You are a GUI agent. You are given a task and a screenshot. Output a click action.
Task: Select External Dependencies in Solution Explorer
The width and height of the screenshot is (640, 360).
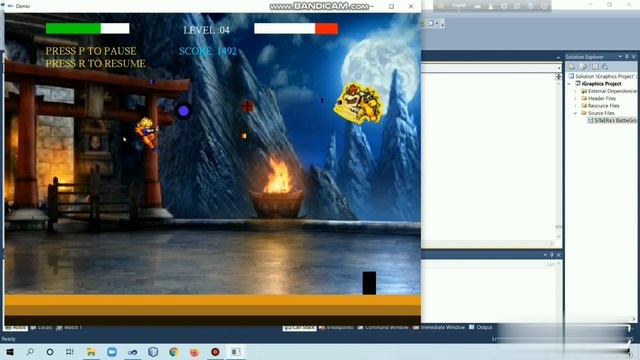click(609, 91)
